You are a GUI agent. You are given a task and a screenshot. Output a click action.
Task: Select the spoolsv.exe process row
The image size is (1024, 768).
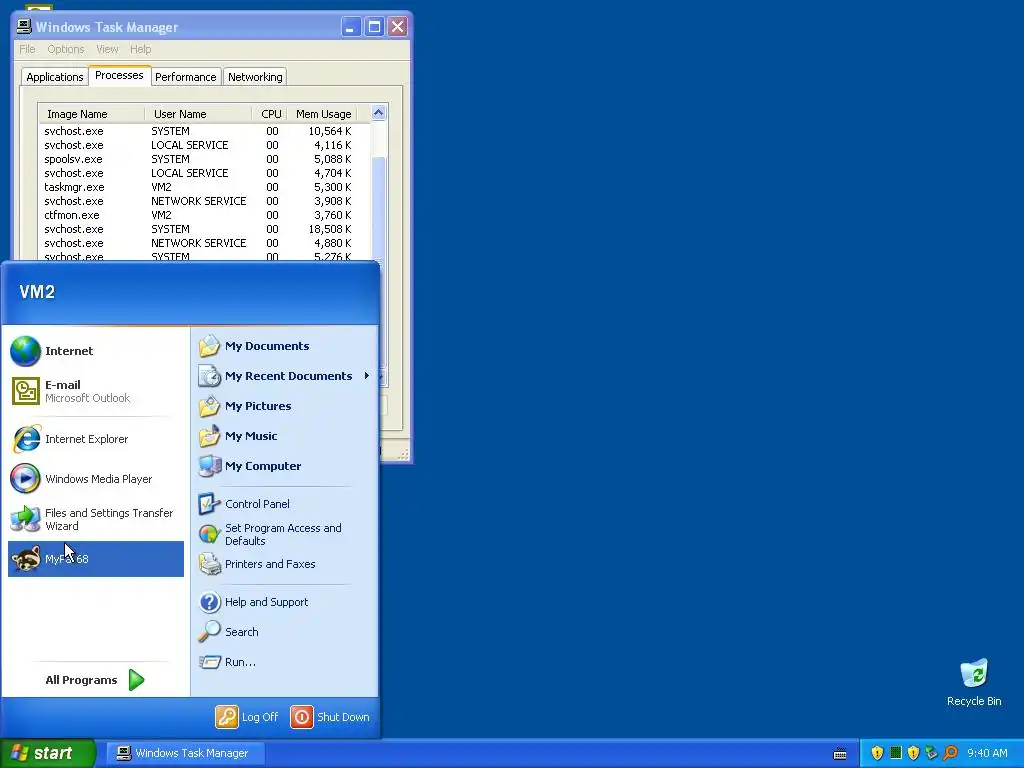coord(204,159)
